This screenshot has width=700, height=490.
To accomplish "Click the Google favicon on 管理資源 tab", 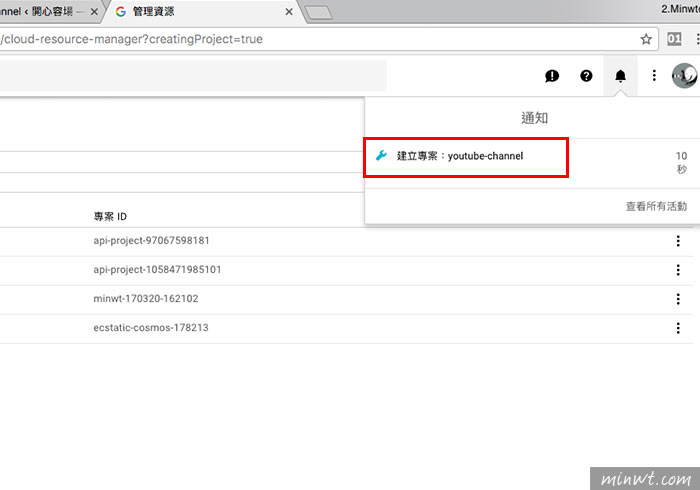I will pos(121,12).
